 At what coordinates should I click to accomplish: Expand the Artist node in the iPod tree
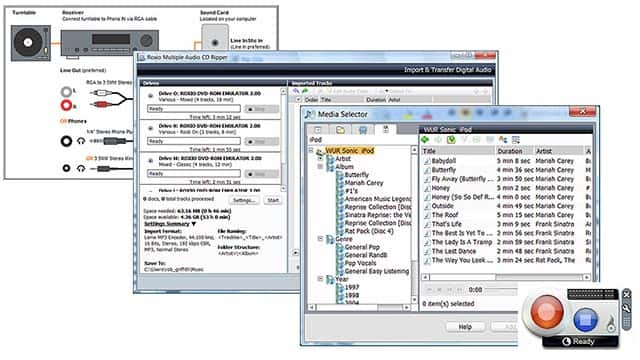click(x=320, y=158)
